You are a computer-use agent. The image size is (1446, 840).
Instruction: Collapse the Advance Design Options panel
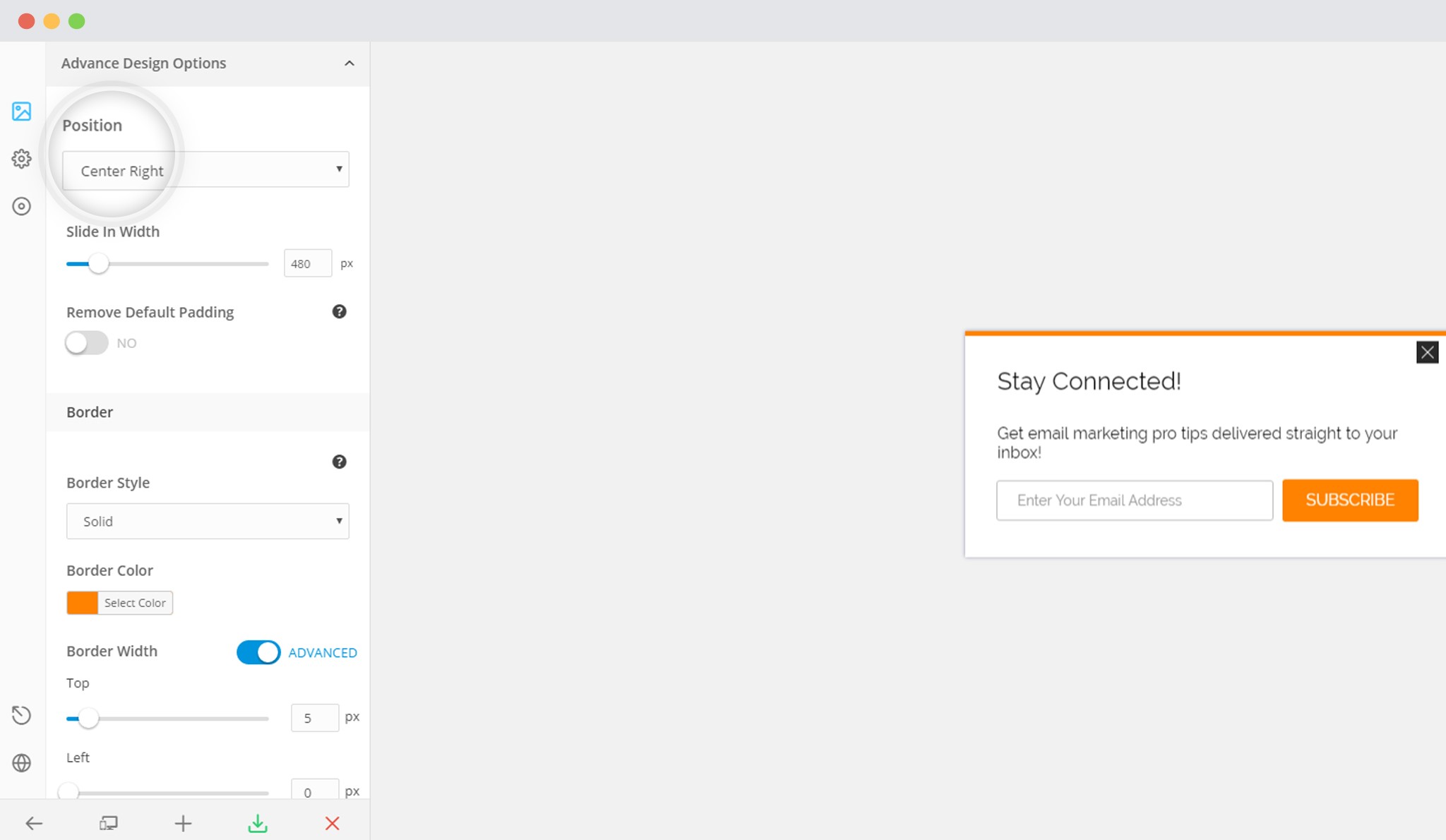click(x=349, y=63)
